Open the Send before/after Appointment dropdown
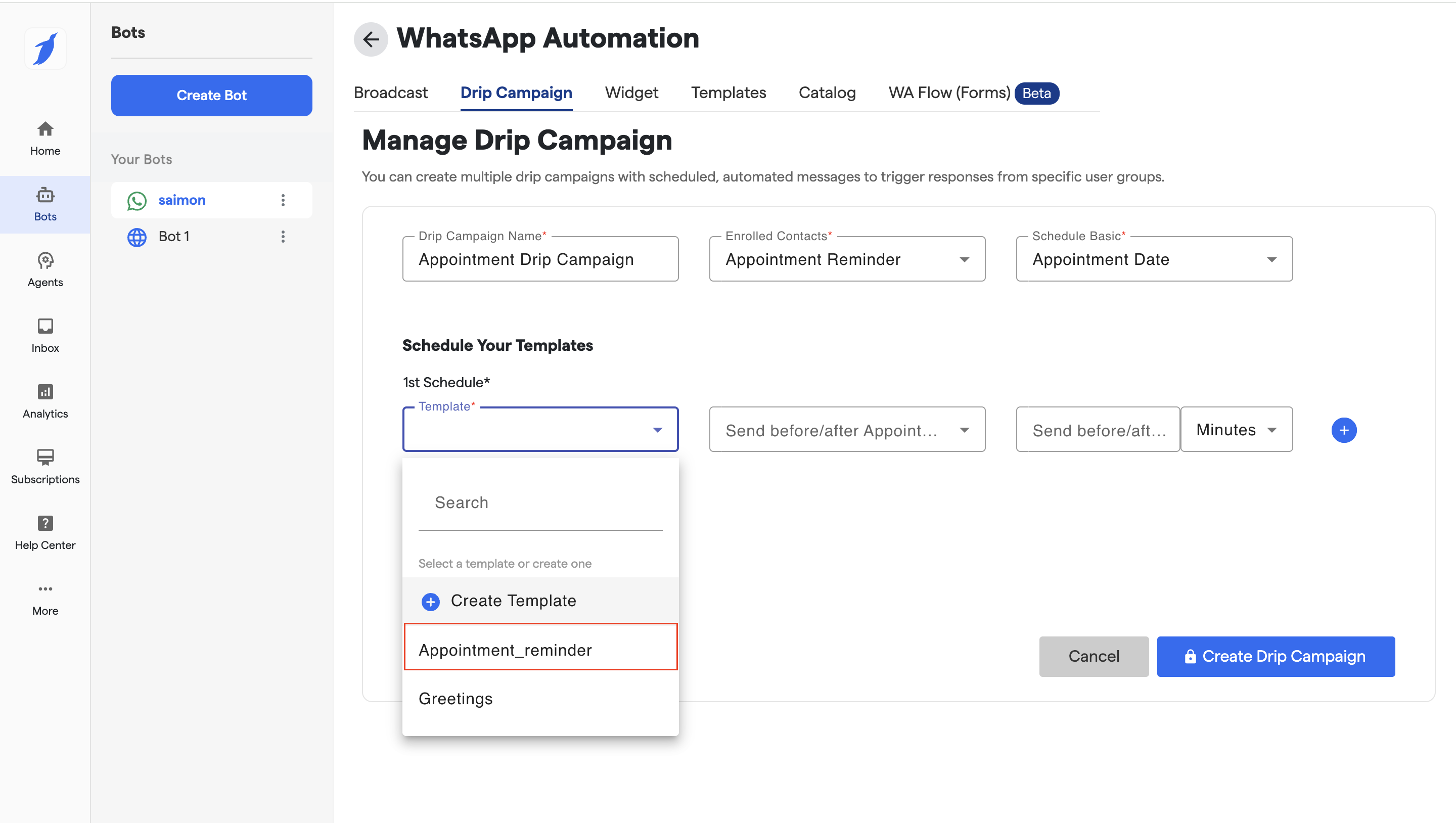 click(847, 430)
